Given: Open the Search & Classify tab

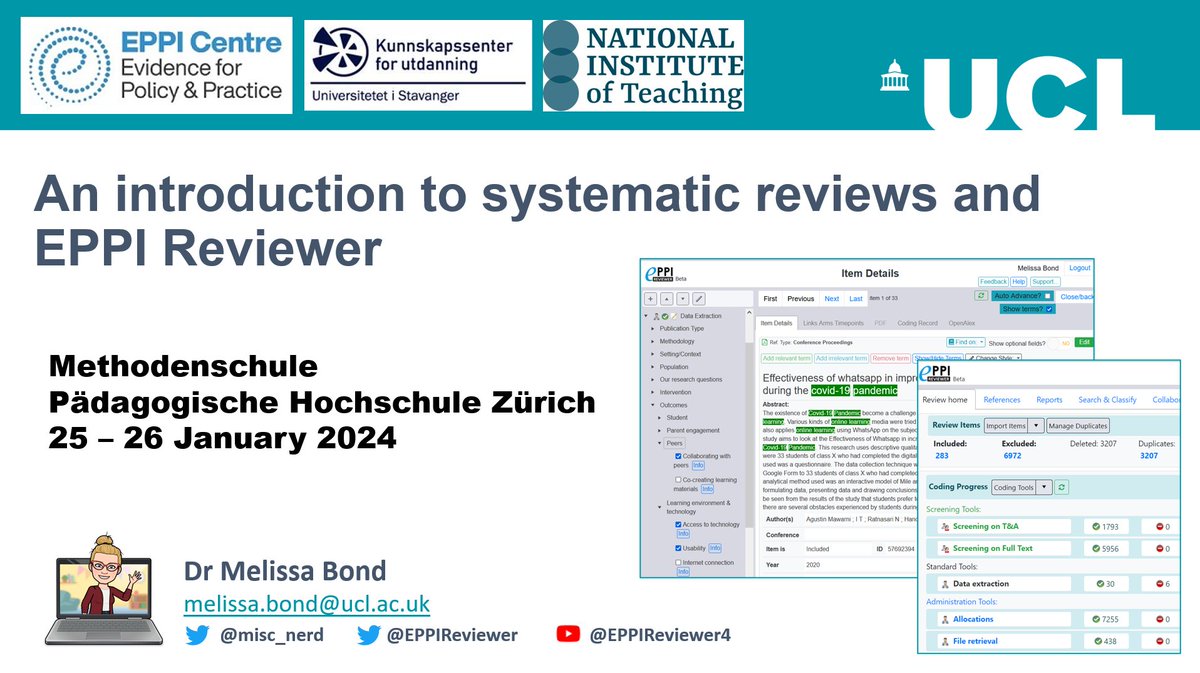Looking at the screenshot, I should point(1107,400).
